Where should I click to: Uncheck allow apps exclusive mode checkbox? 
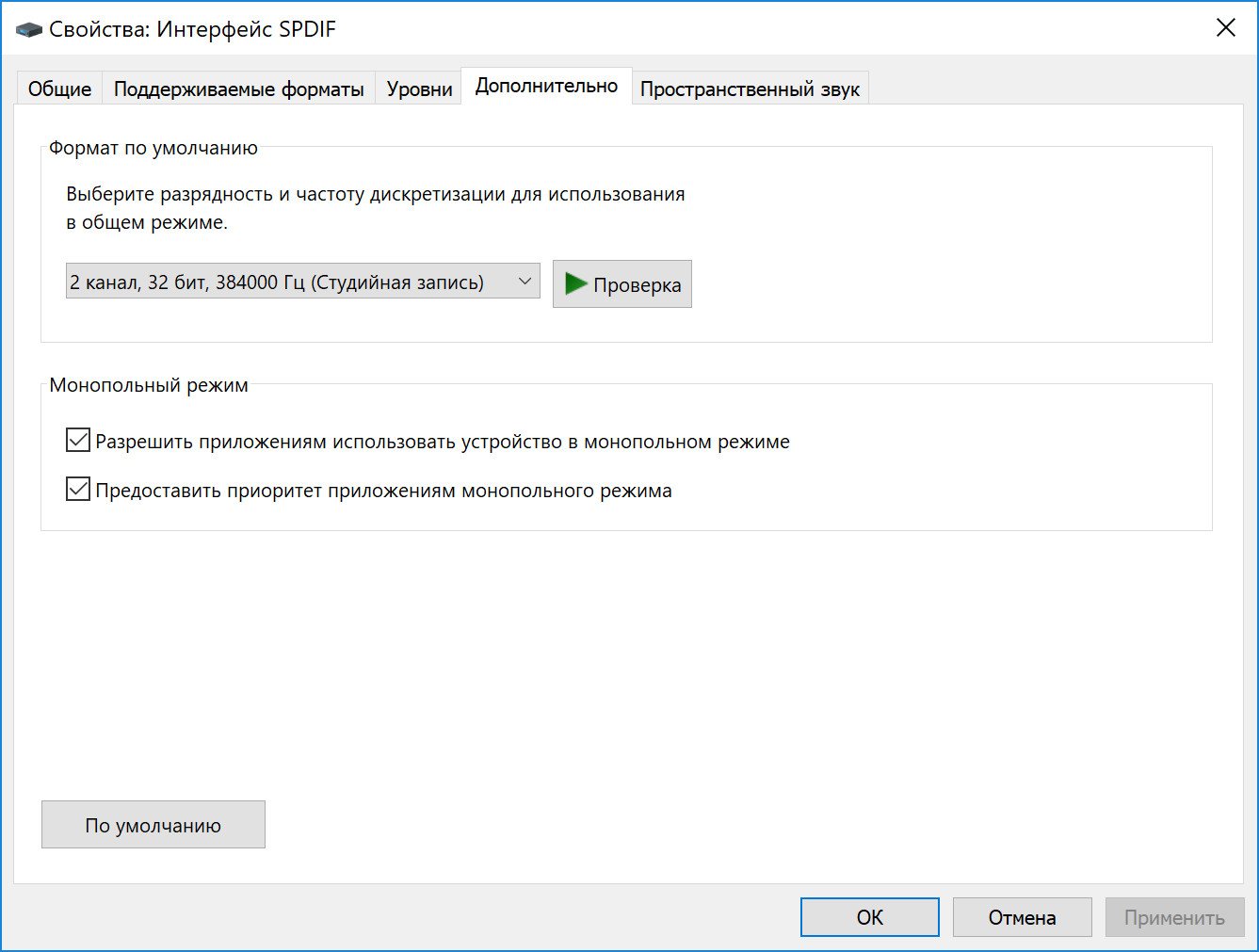tap(78, 441)
